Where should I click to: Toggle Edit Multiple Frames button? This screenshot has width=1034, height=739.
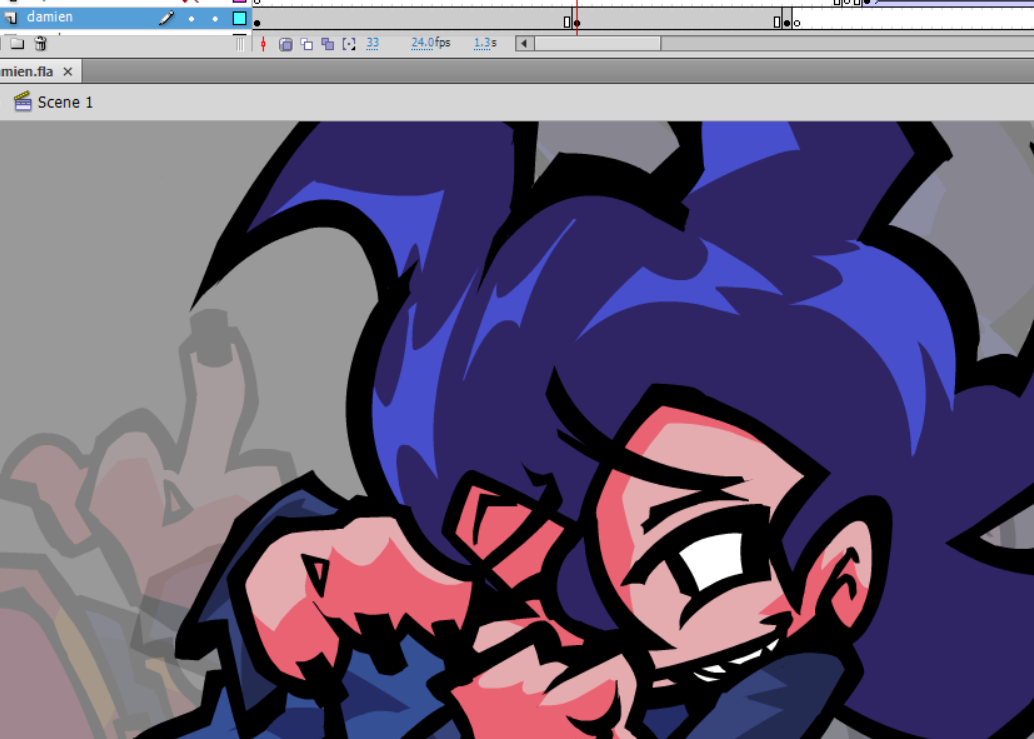328,44
